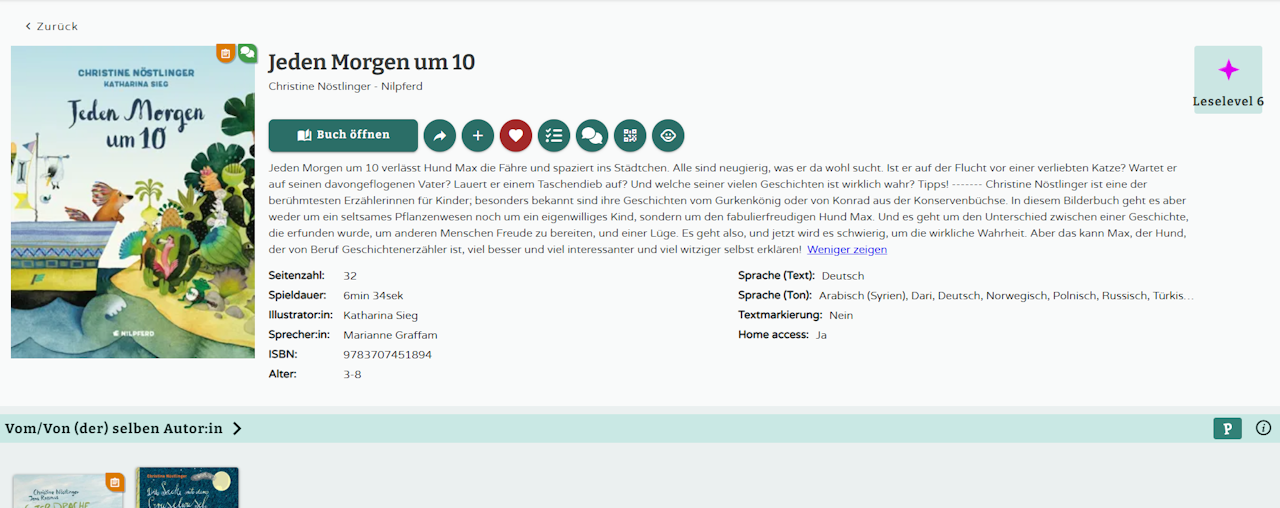Open the checklist tasks icon

tap(554, 135)
